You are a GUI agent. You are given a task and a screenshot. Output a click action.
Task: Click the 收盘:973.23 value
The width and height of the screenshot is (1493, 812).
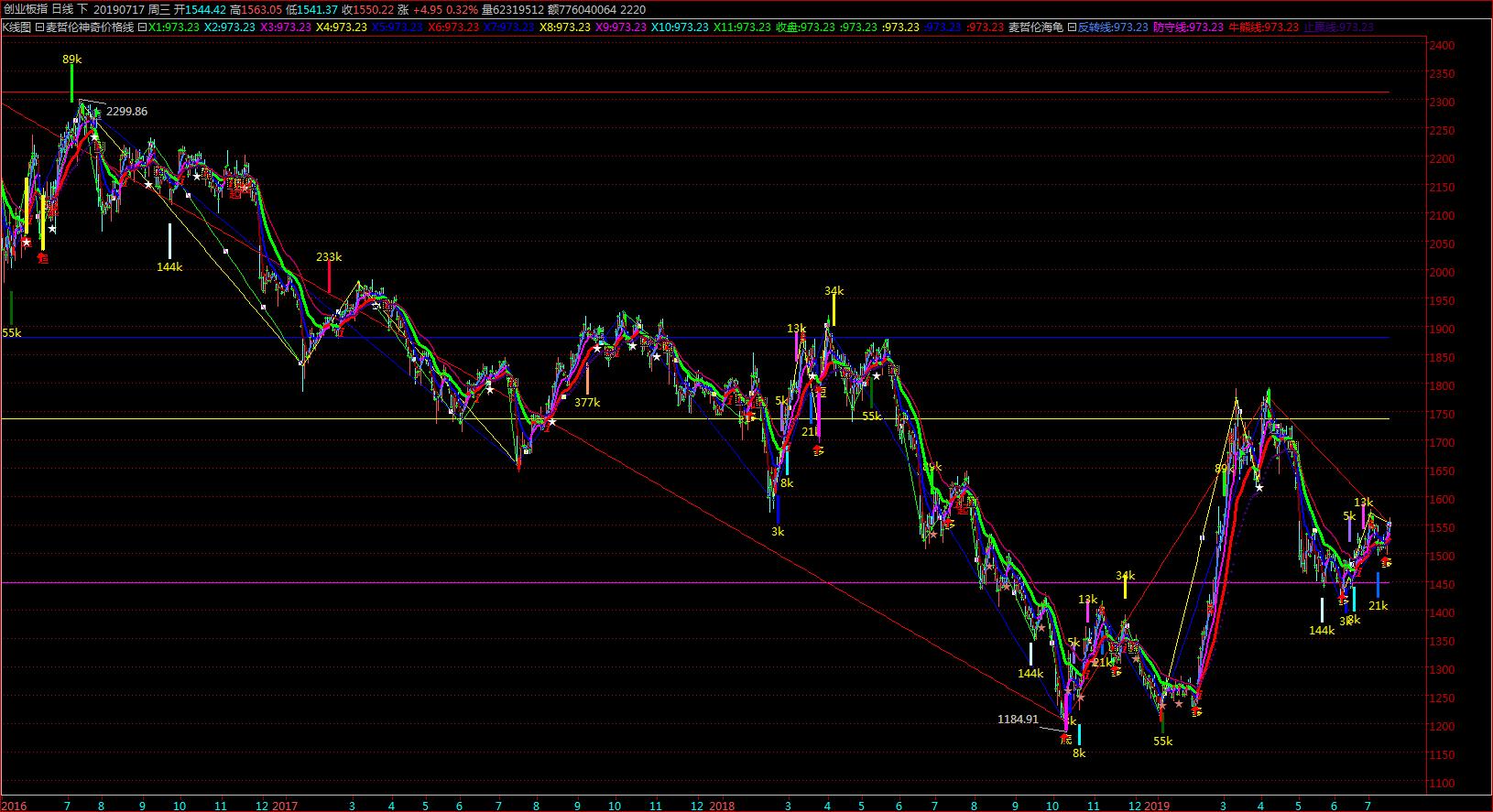pyautogui.click(x=805, y=27)
